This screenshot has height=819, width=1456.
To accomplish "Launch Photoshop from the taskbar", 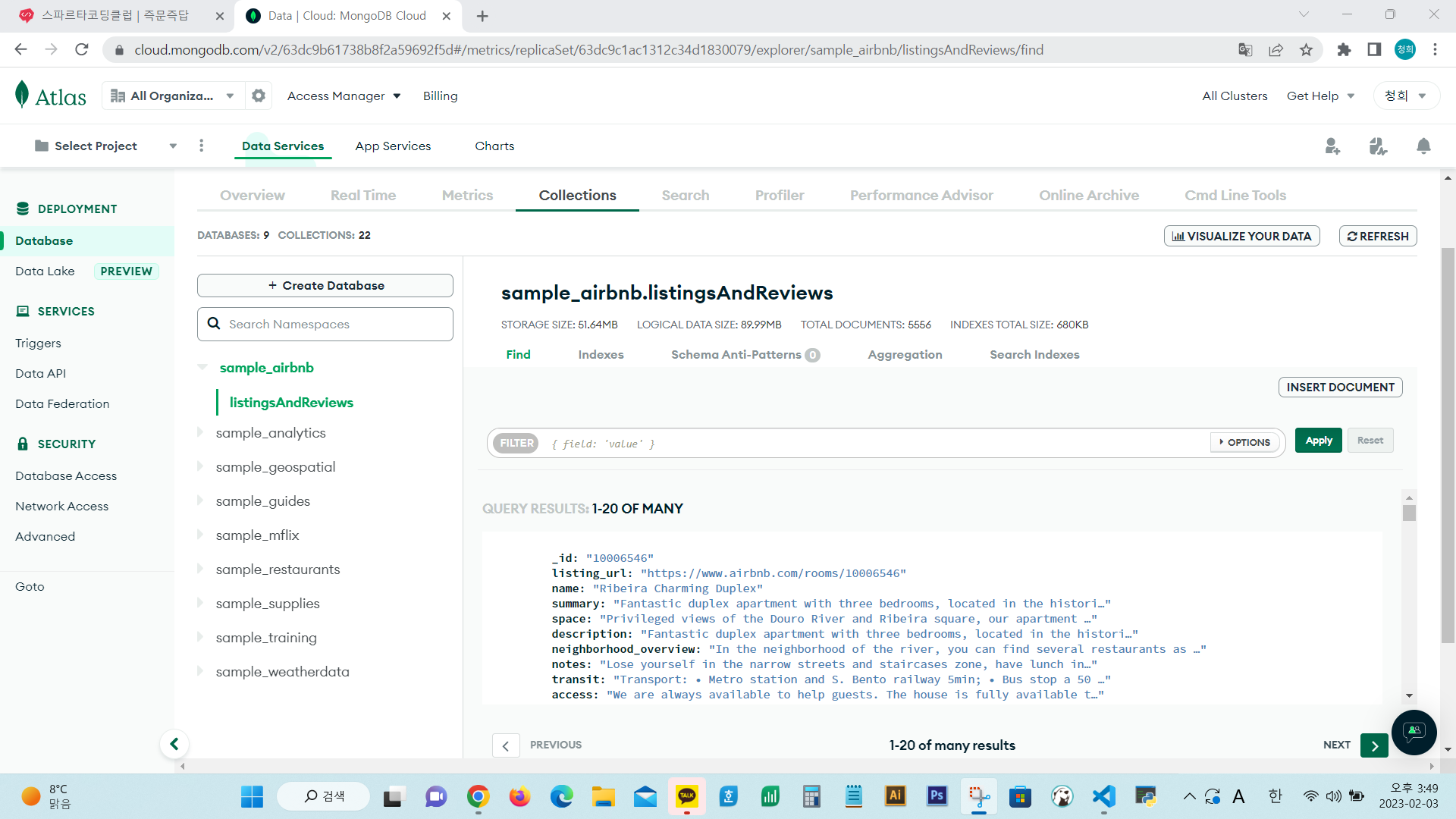I will pos(937,796).
